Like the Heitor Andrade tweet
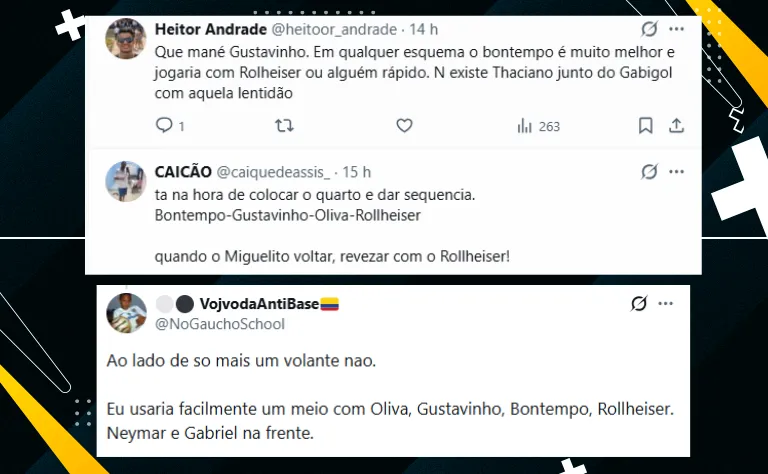Image resolution: width=768 pixels, height=474 pixels. pyautogui.click(x=404, y=126)
